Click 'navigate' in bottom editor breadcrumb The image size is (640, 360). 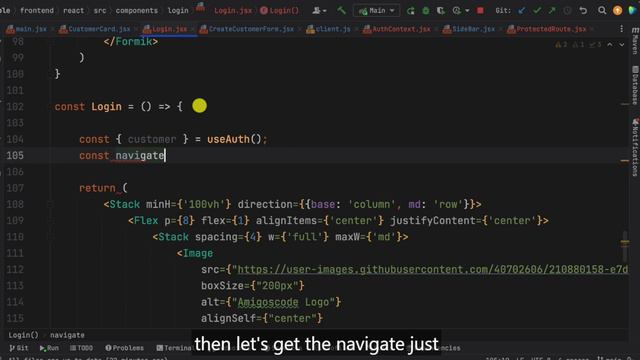click(x=67, y=335)
